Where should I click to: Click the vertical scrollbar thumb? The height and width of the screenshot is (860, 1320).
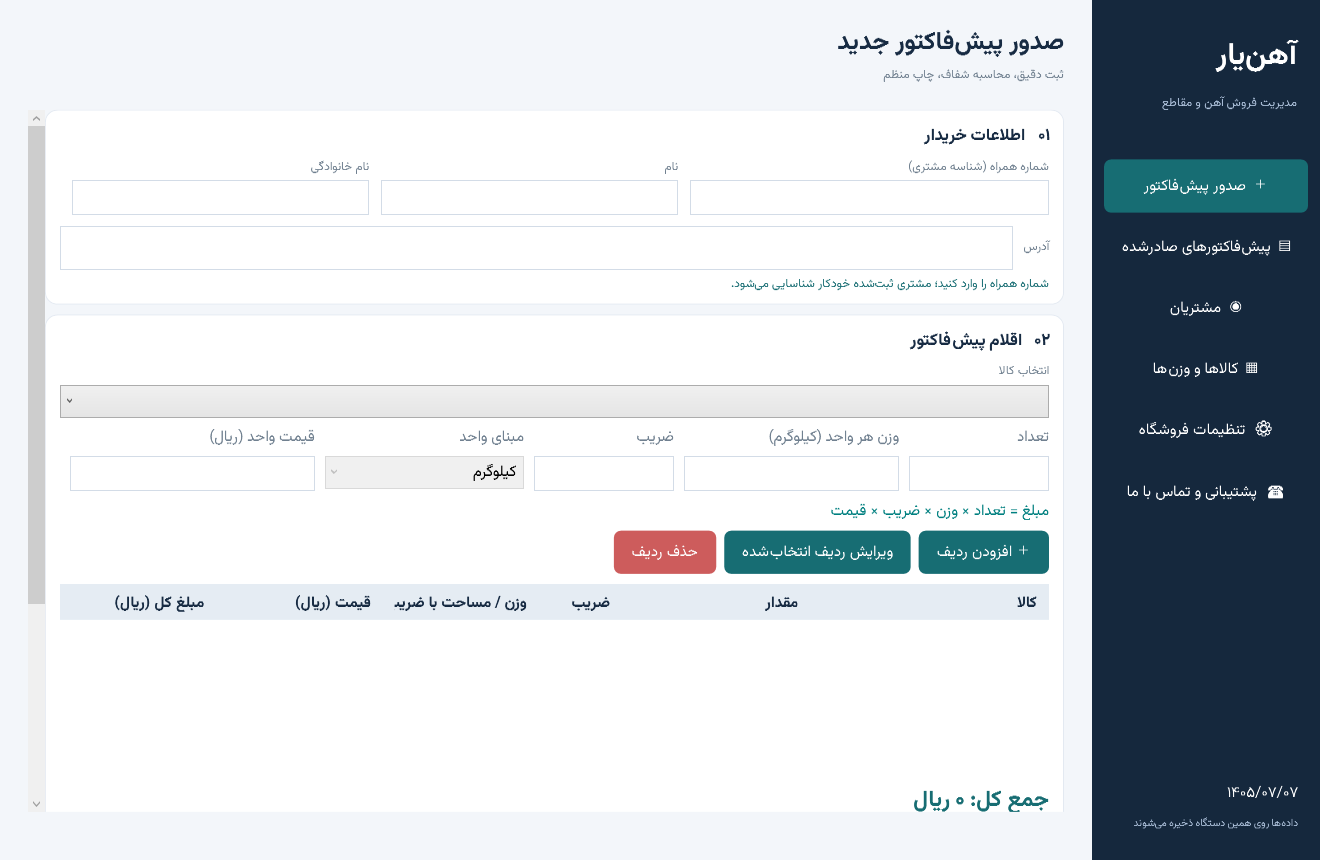36,365
